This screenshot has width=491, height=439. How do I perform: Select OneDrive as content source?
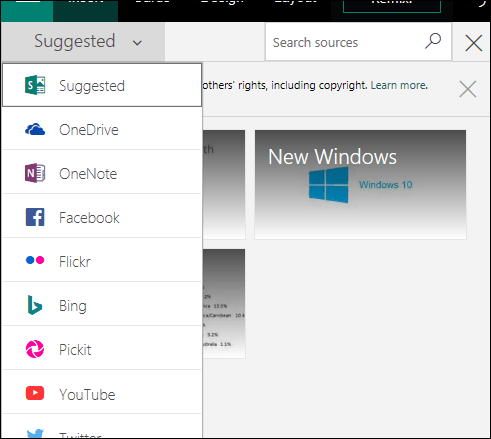pos(102,129)
